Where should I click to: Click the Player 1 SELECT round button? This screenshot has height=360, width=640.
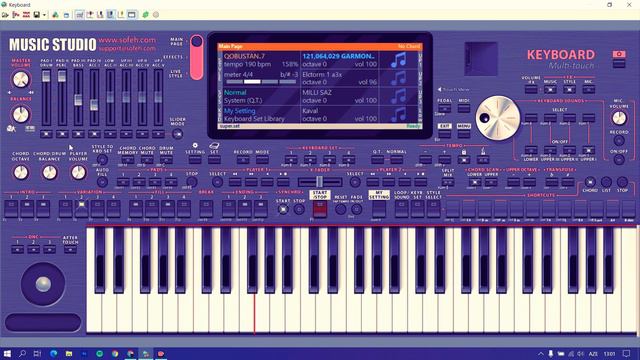point(218,182)
